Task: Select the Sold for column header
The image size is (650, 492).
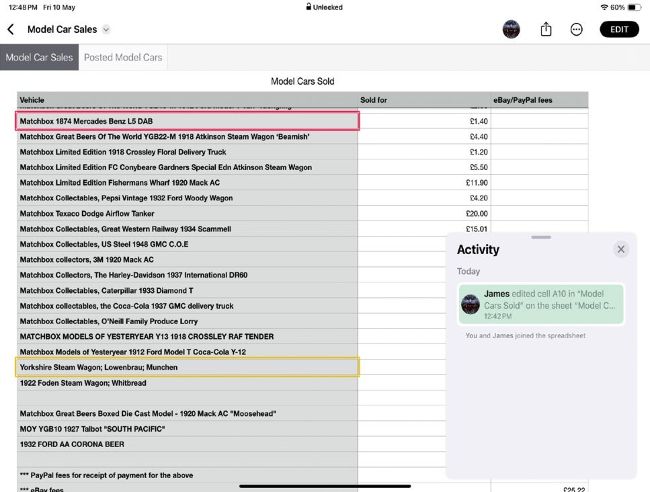Action: [424, 100]
